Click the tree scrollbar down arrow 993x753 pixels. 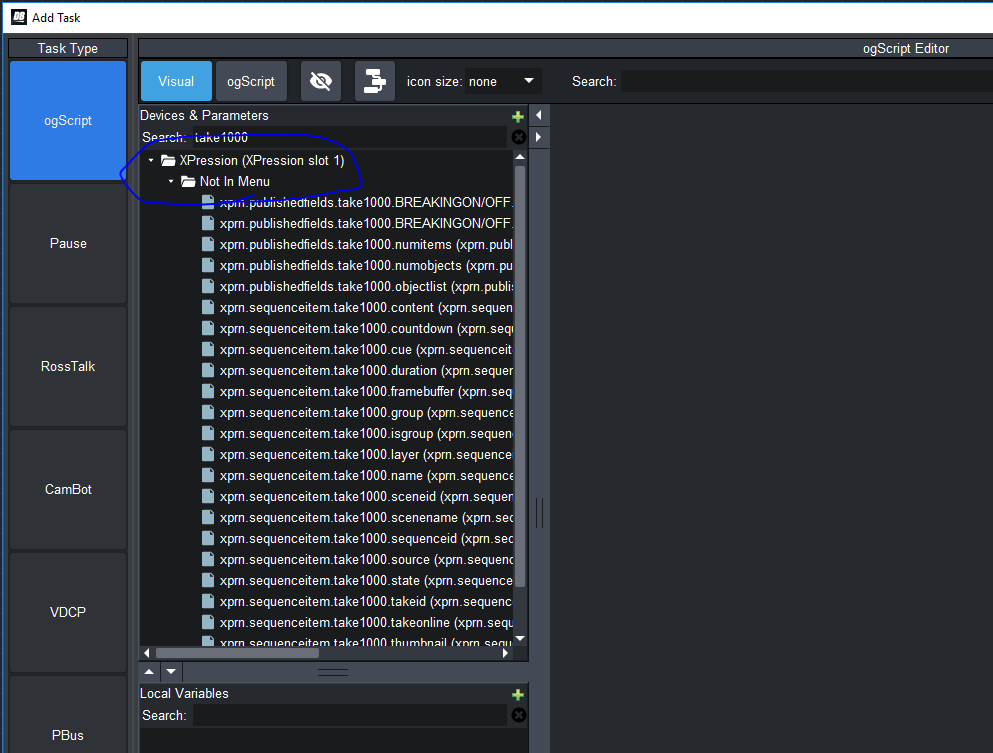[x=520, y=638]
